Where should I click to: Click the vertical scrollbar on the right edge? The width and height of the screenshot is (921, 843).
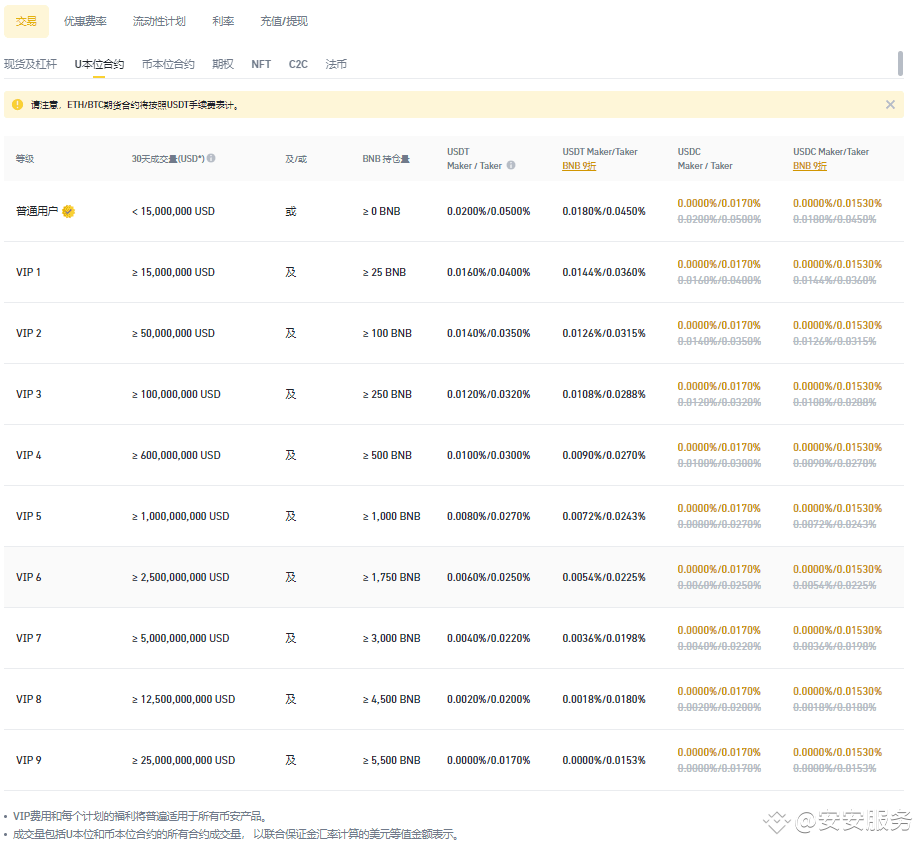pyautogui.click(x=900, y=62)
